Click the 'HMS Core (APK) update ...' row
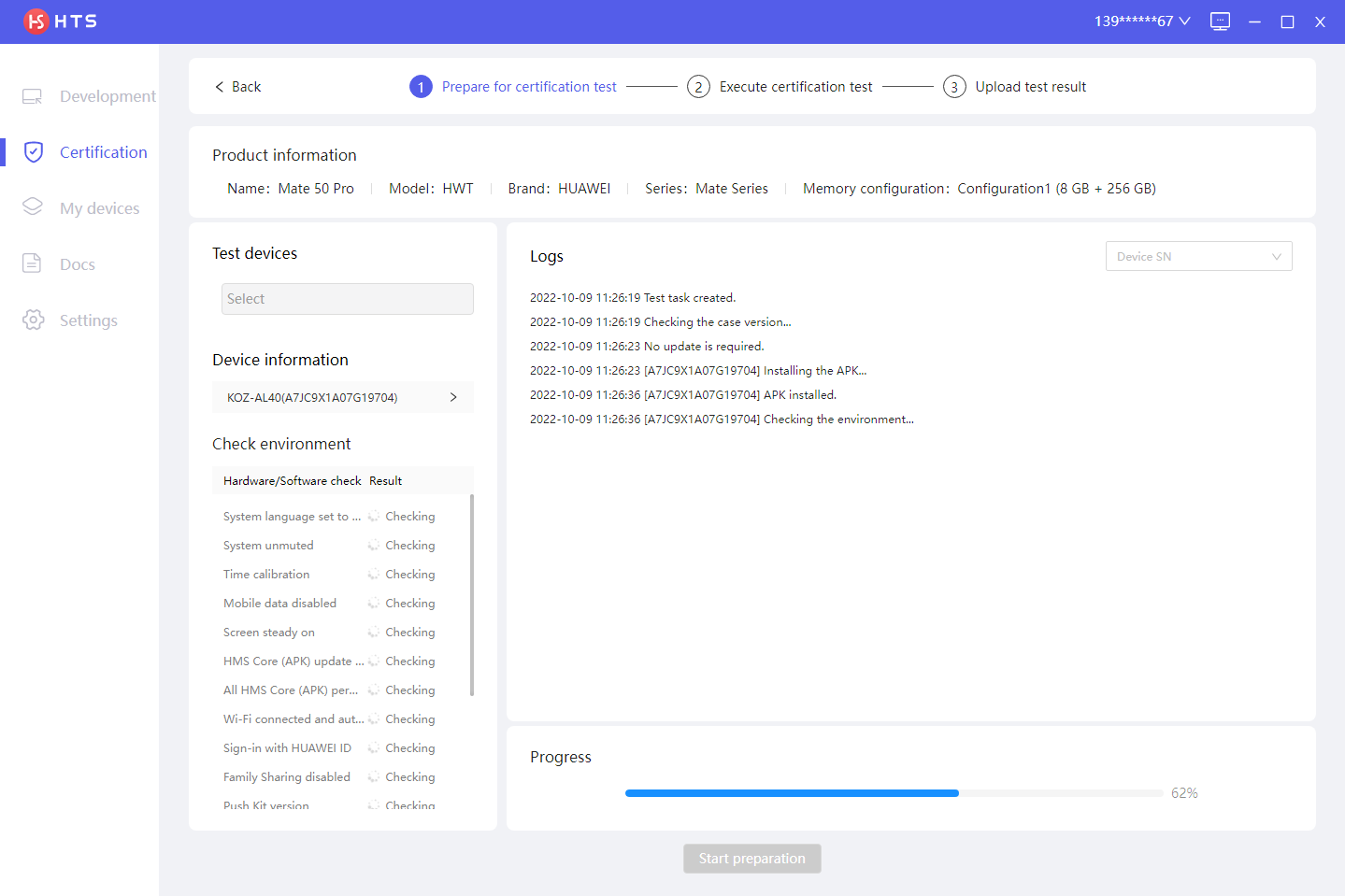 tap(342, 661)
